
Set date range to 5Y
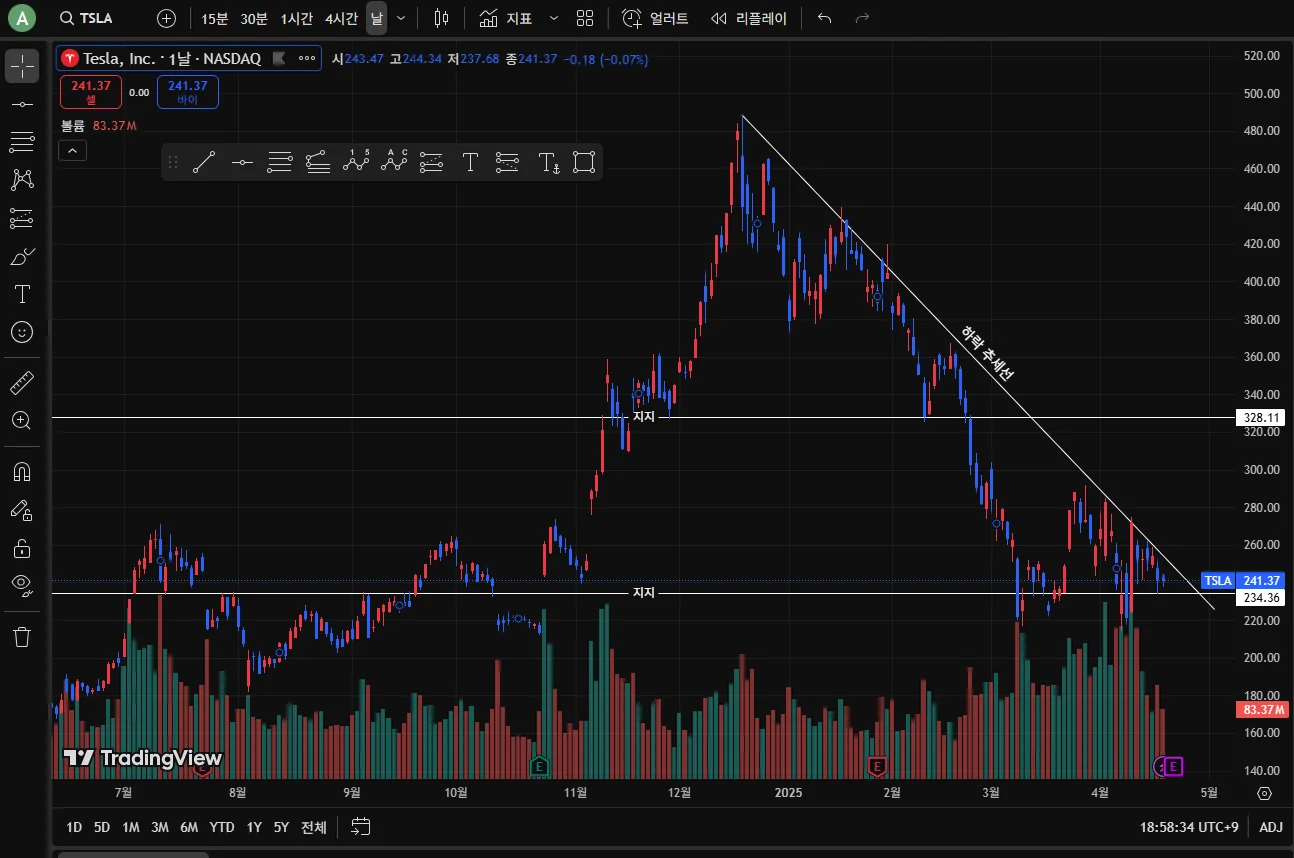(282, 827)
